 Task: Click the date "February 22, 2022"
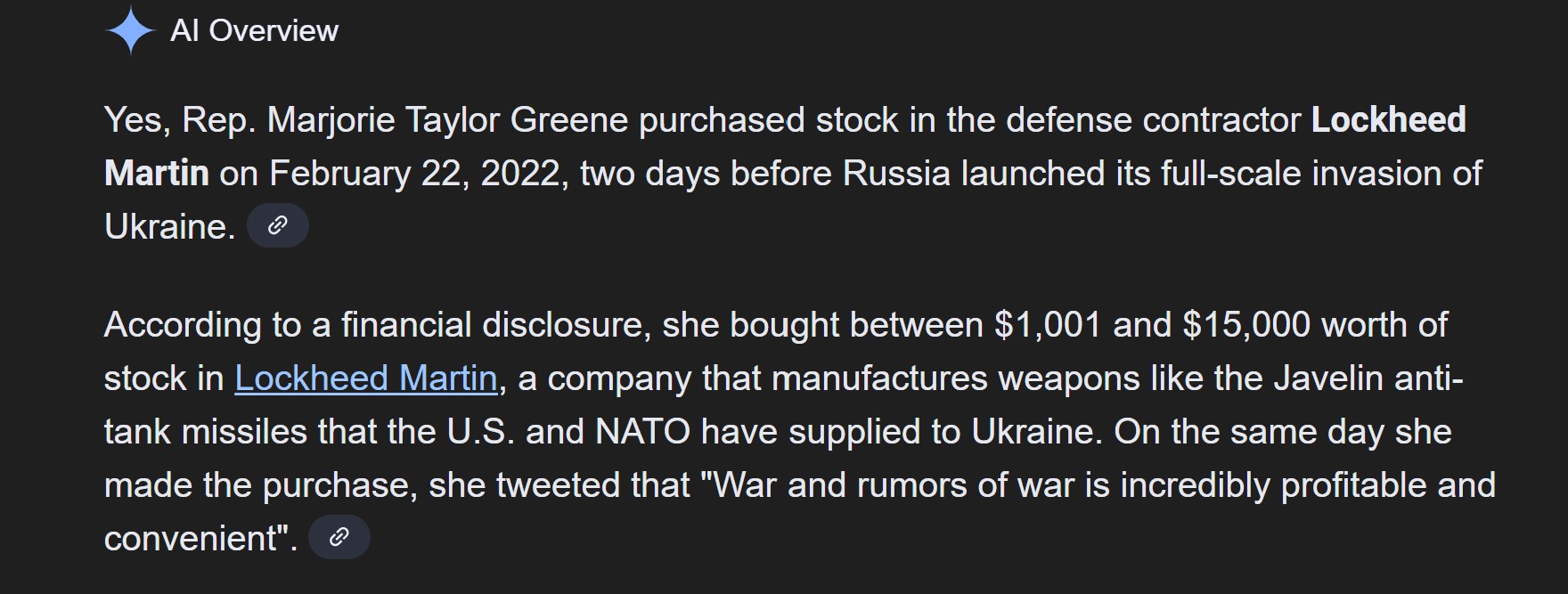[x=418, y=174]
